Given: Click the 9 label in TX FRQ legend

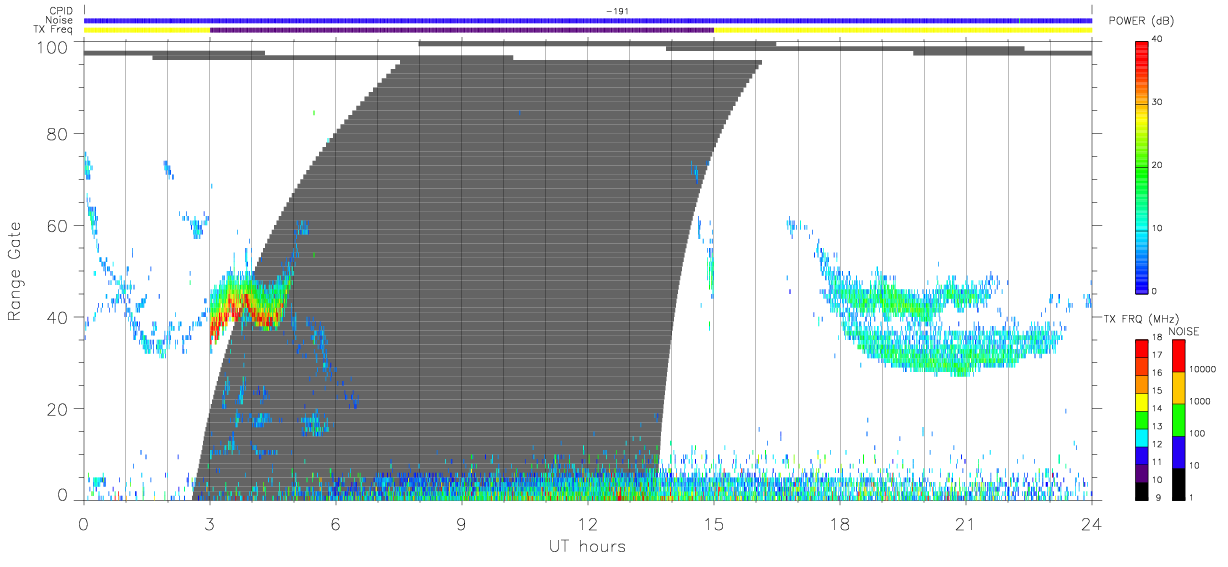Looking at the screenshot, I should click(x=1156, y=497).
